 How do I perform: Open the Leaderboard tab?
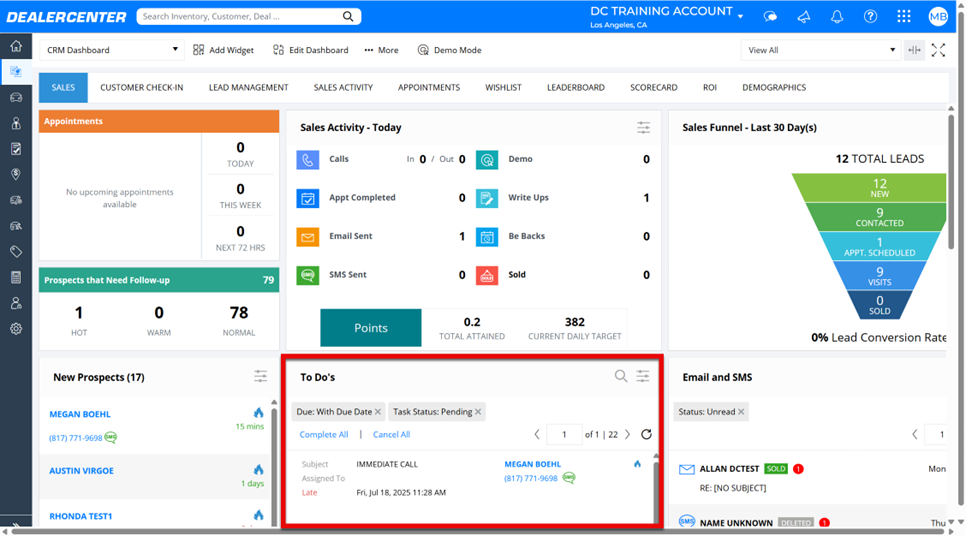click(x=575, y=88)
